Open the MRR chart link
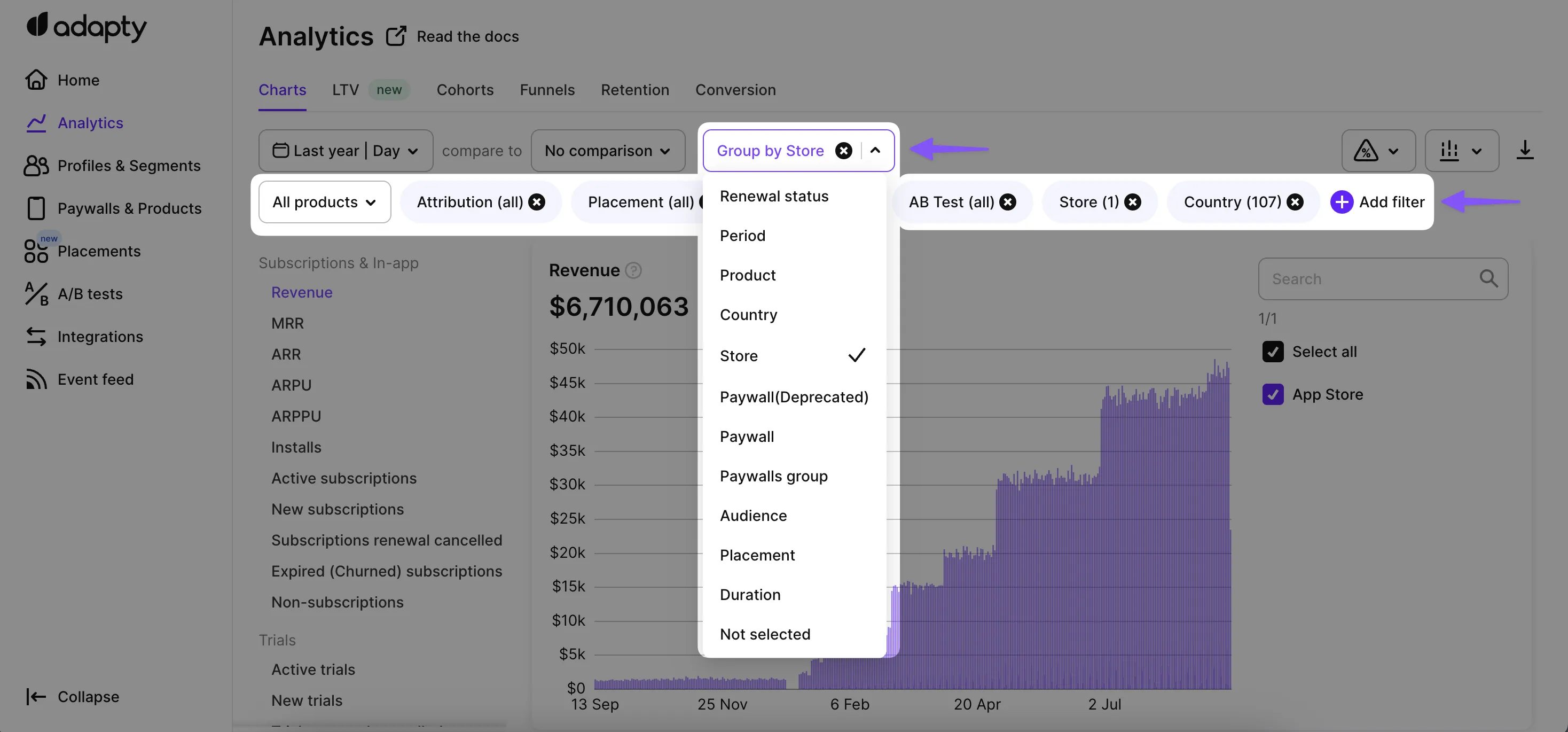Viewport: 1568px width, 732px height. [287, 323]
